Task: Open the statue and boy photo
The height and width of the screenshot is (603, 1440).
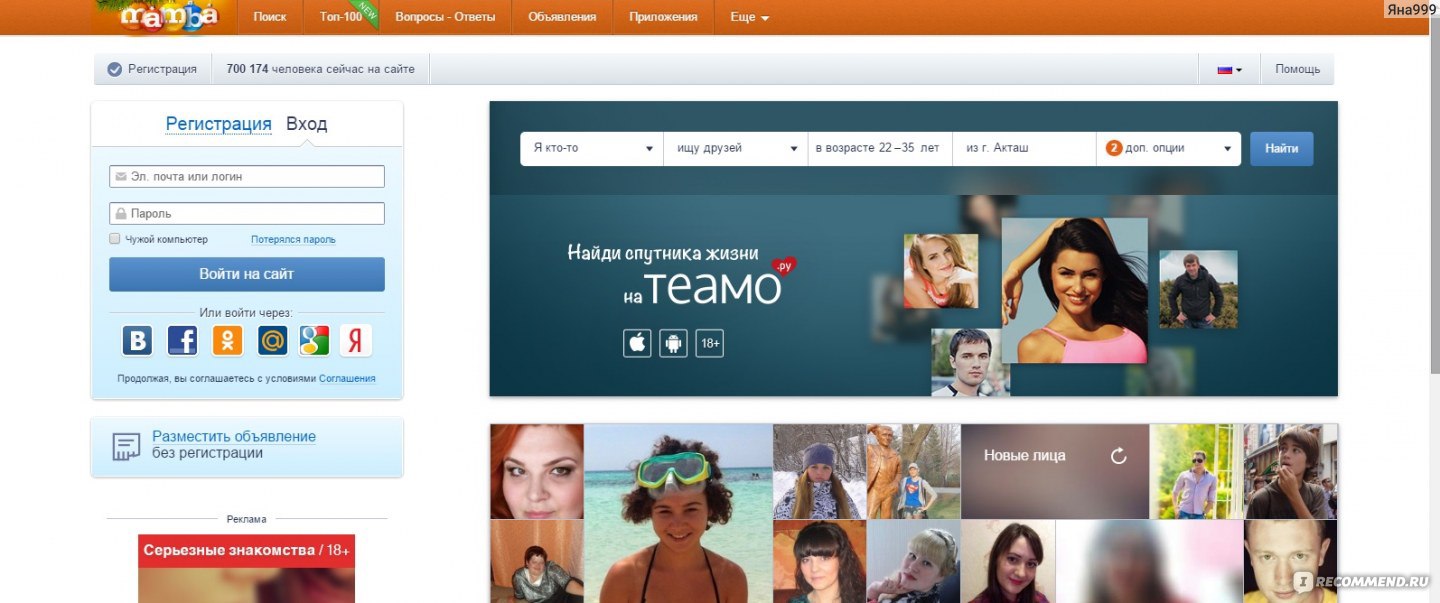Action: coord(913,471)
